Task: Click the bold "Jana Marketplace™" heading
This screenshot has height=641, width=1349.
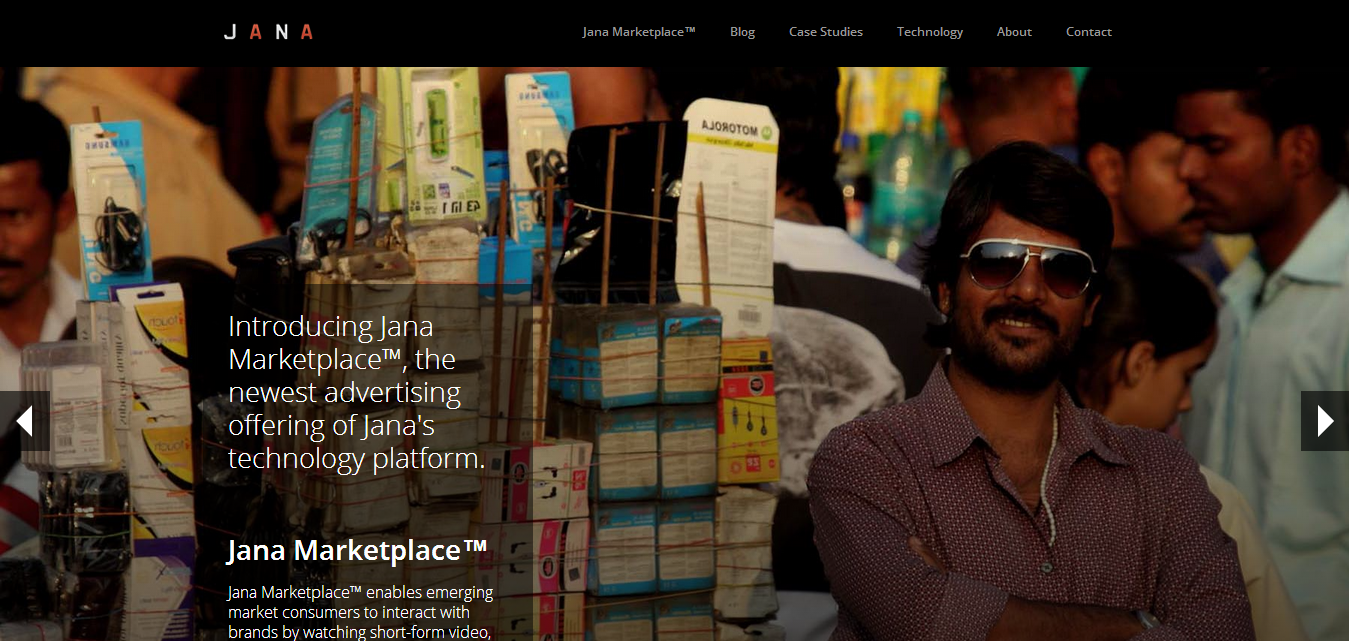Action: (357, 550)
